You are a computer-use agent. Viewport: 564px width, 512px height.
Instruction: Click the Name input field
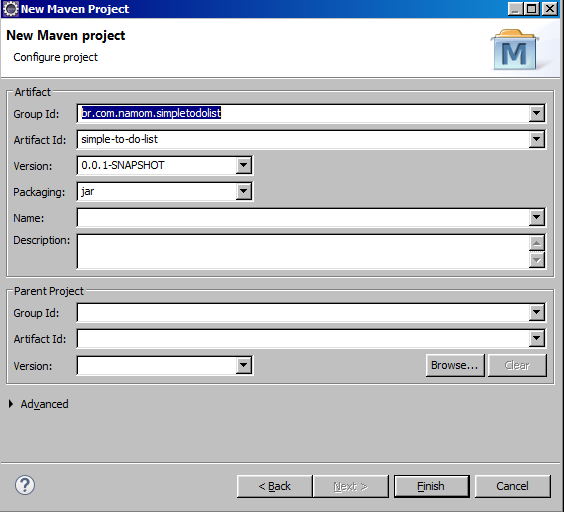coord(303,217)
